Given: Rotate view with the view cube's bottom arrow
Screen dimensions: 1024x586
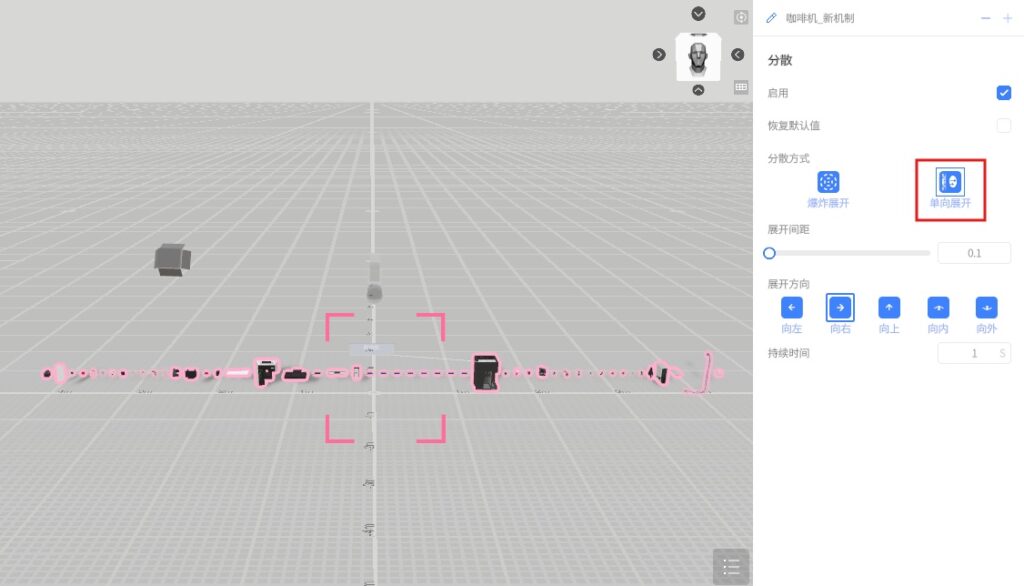Looking at the screenshot, I should (698, 90).
